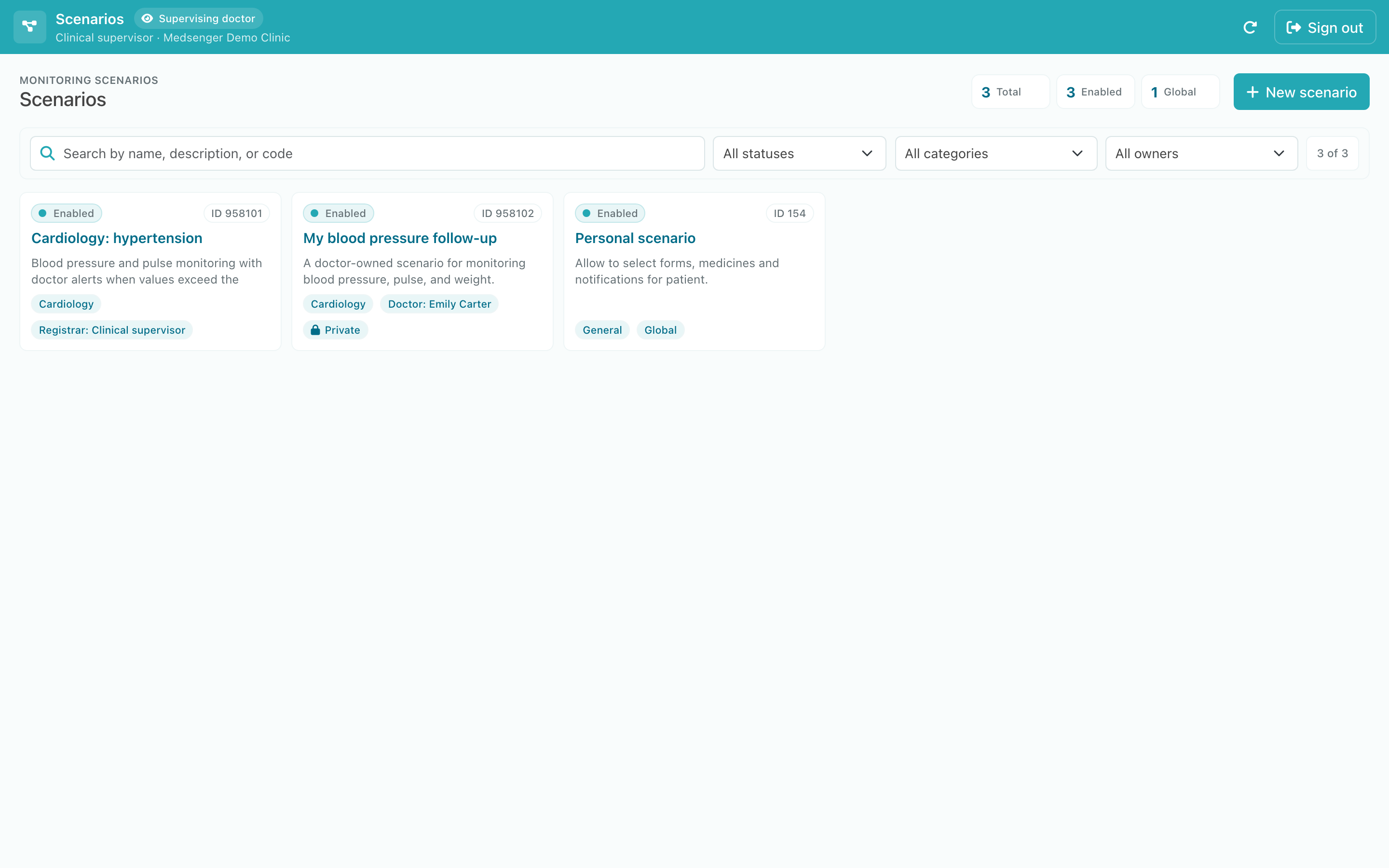This screenshot has height=868, width=1389.
Task: Click the ID 958101 label
Action: [236, 213]
